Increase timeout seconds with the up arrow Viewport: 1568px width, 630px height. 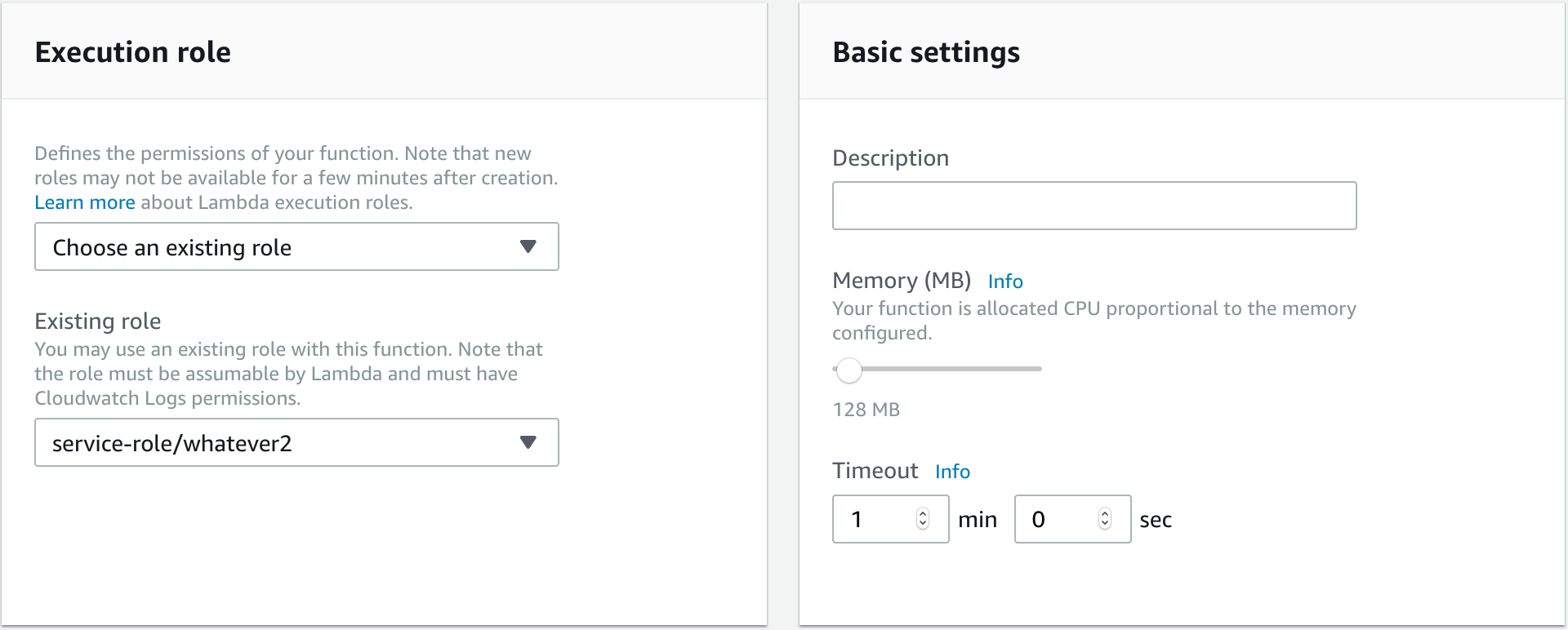1105,513
